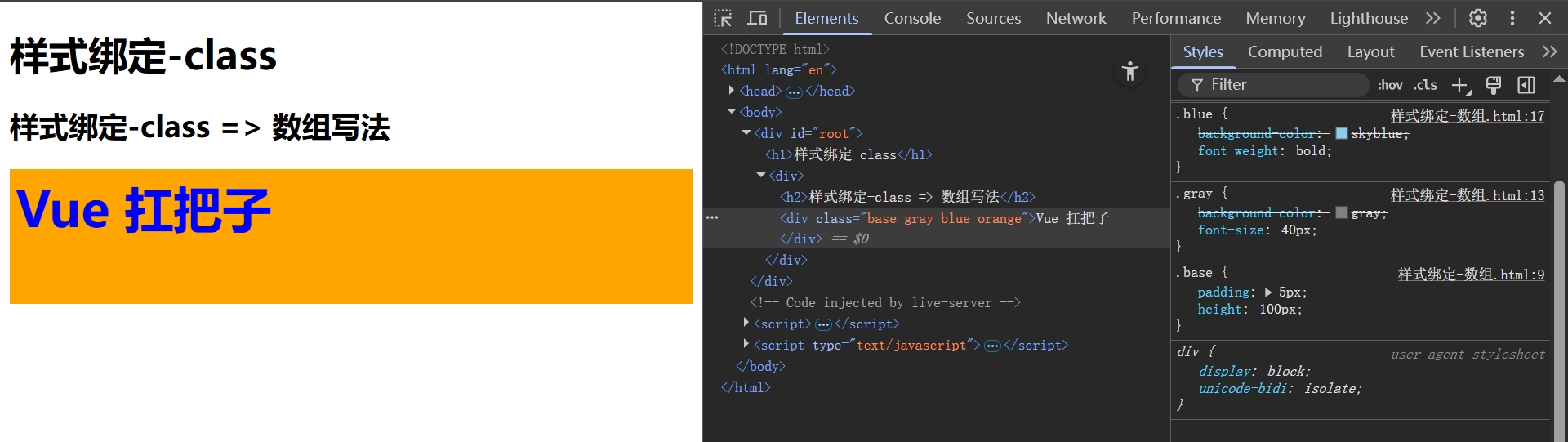Toggle the :hov element state button
The width and height of the screenshot is (1568, 442).
1390,85
